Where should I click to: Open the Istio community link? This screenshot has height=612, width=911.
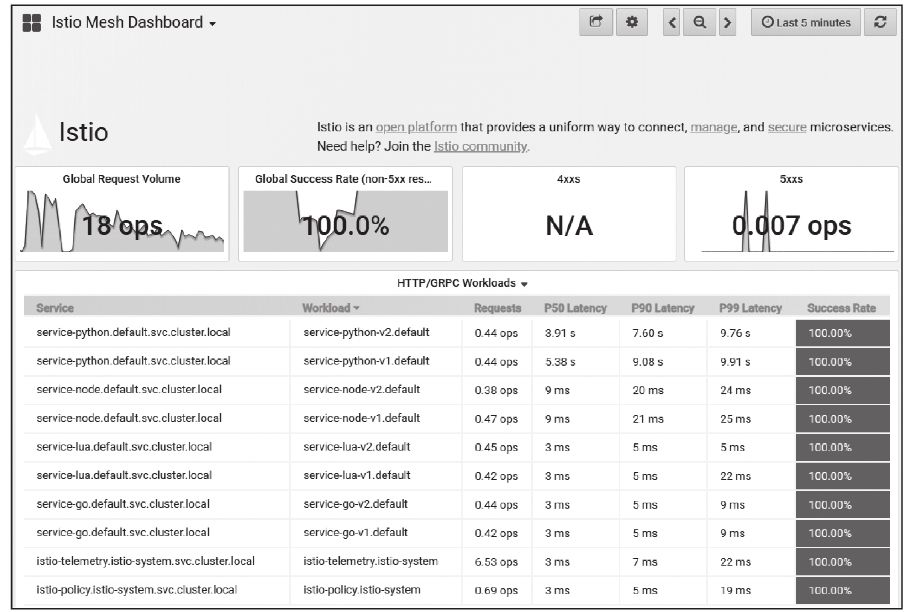tap(480, 146)
